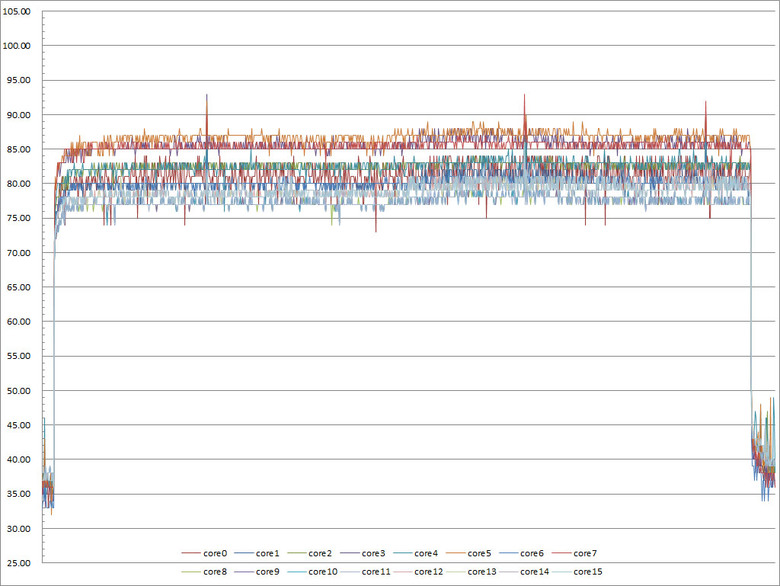Click the 50.00 axis label
This screenshot has height=586, width=780.
click(x=19, y=391)
